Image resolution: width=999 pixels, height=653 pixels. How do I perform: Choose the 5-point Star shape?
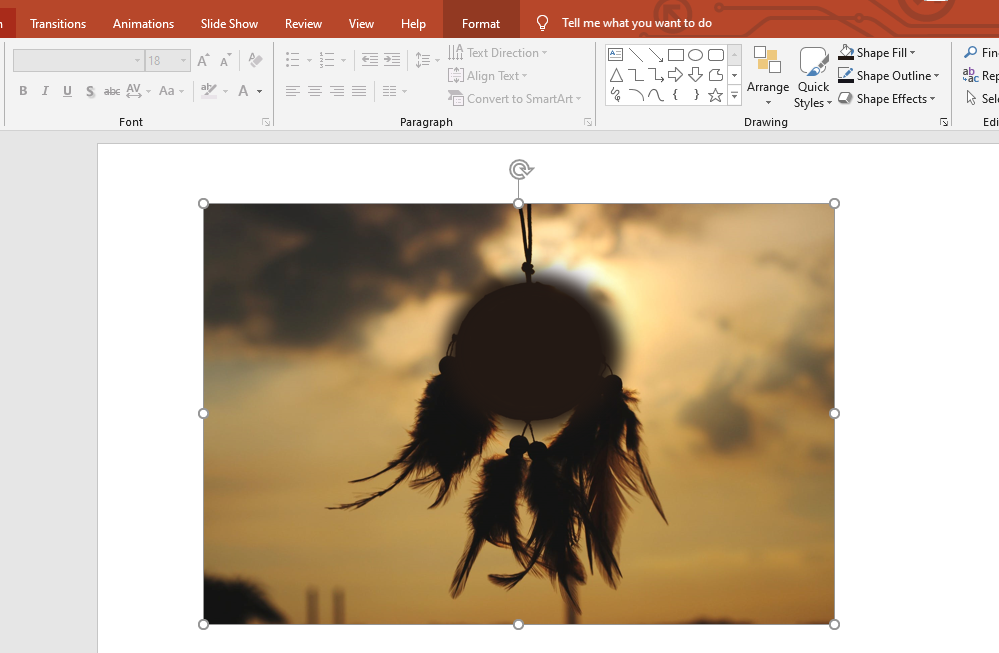(715, 96)
